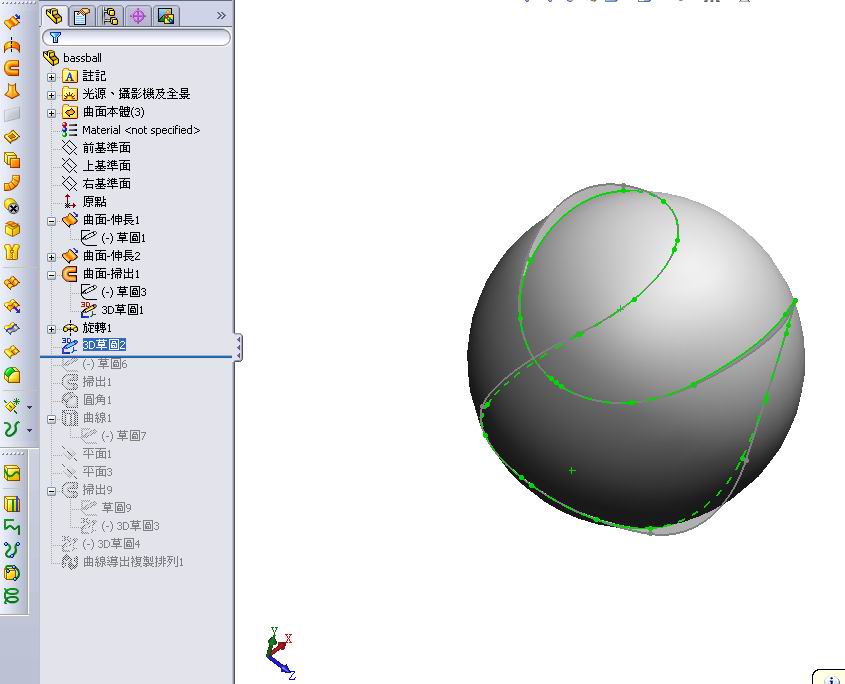Switch to the DisplayManager tab

coord(166,16)
